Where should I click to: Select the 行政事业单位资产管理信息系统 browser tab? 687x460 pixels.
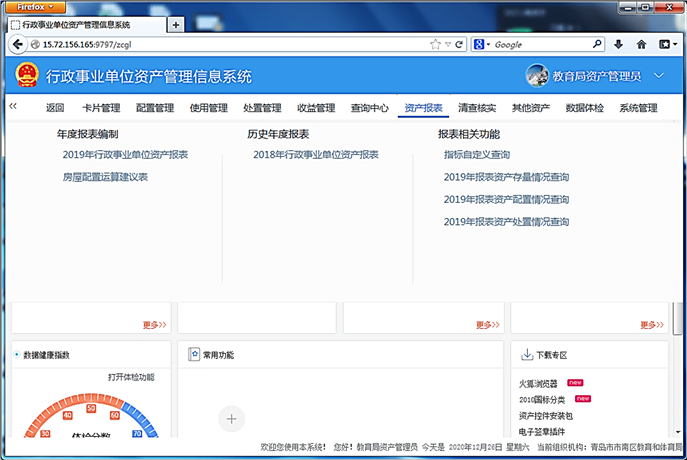[87, 25]
